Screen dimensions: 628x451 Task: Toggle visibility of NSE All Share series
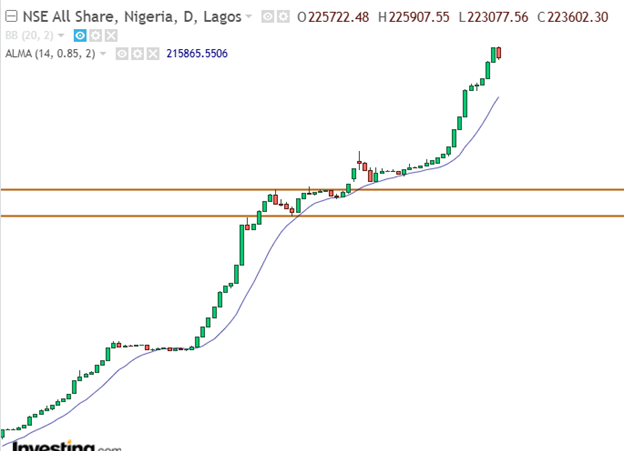(267, 17)
